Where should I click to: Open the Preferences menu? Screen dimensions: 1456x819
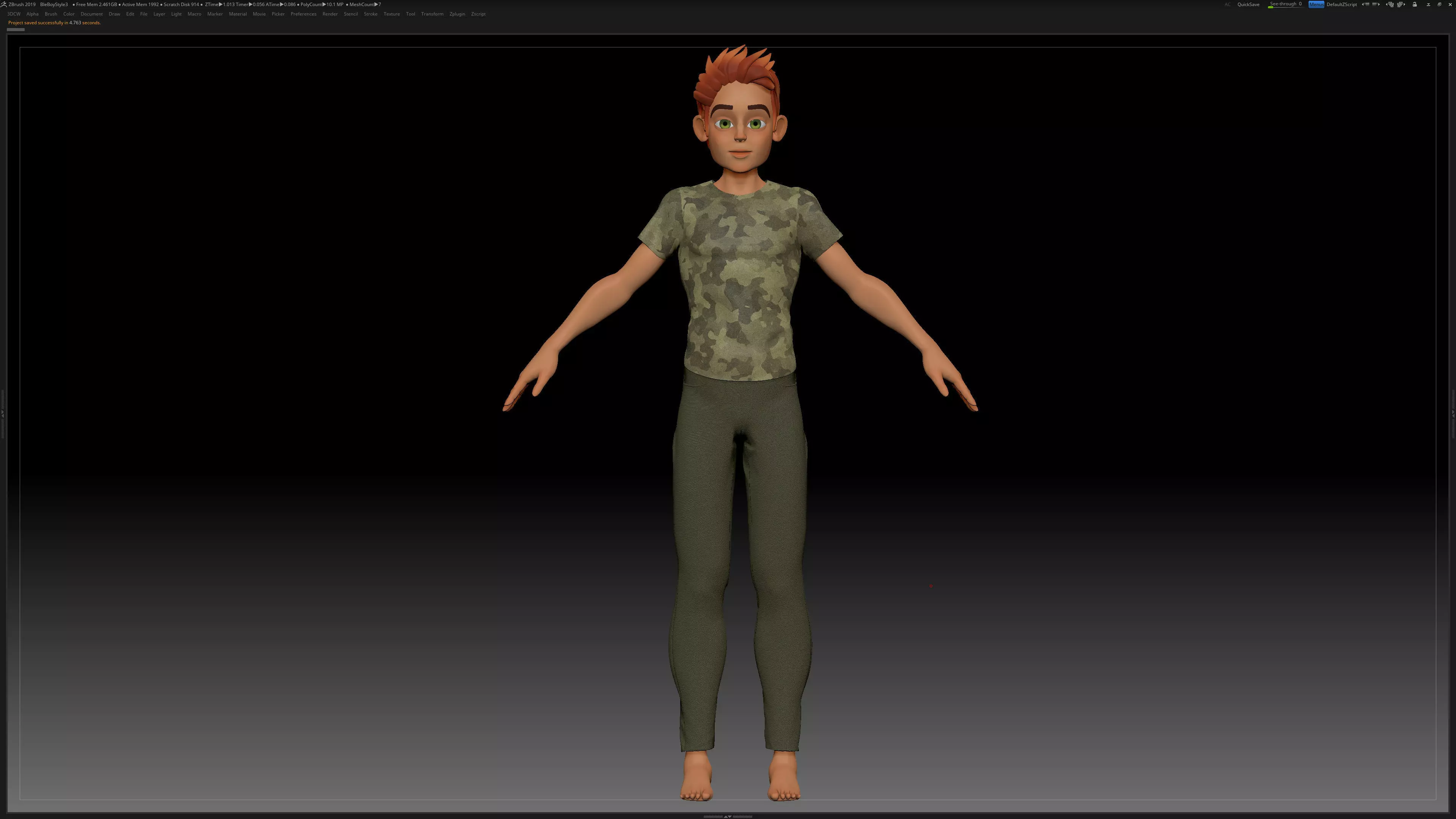[x=303, y=14]
